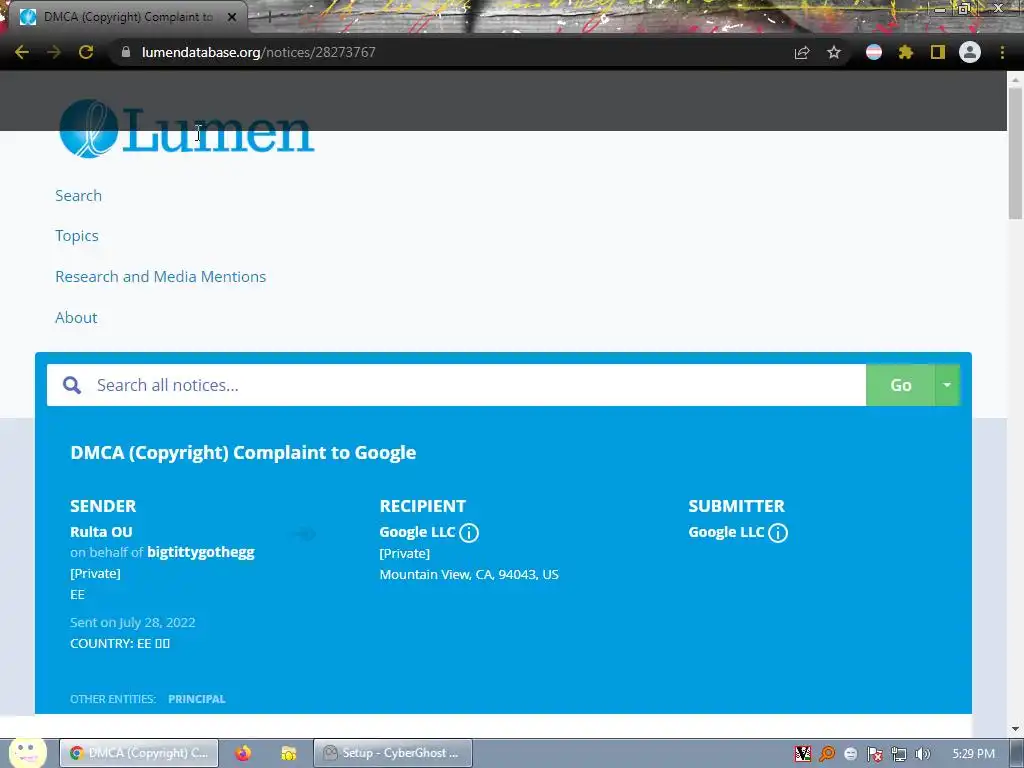Close the DMCA Complaint browser tab
The image size is (1024, 768).
pyautogui.click(x=232, y=17)
